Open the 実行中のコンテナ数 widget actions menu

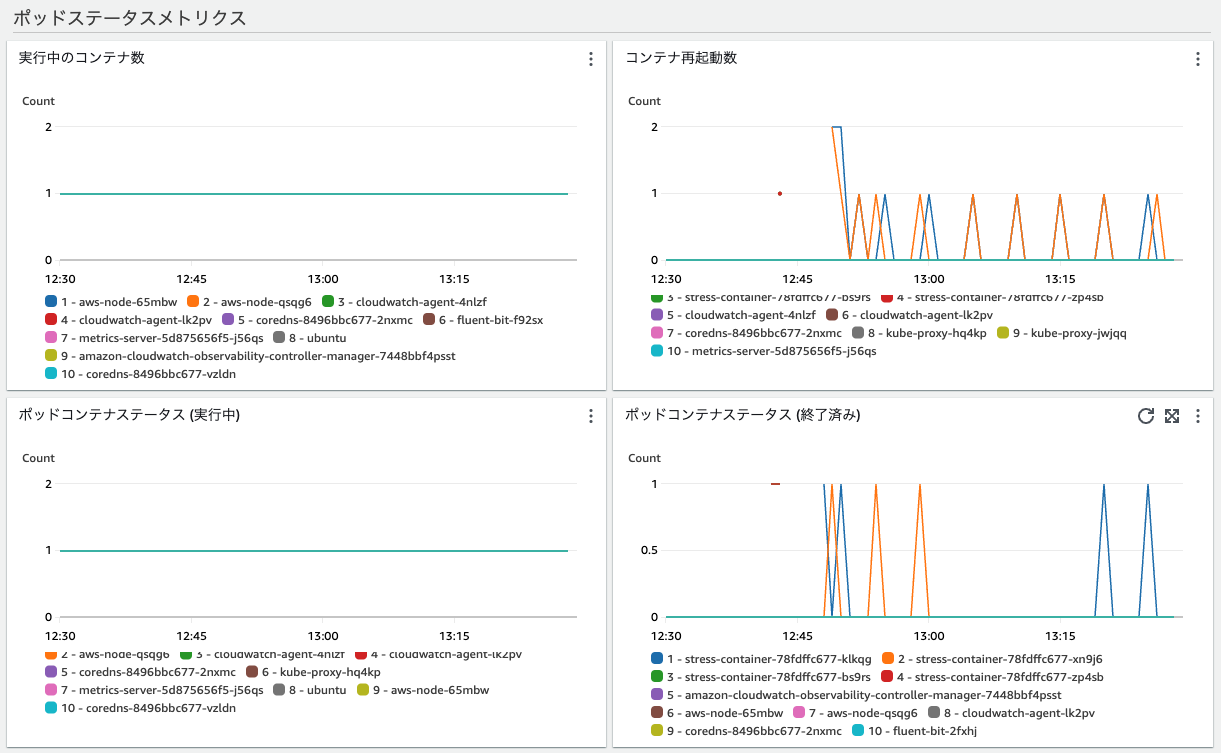click(x=591, y=59)
